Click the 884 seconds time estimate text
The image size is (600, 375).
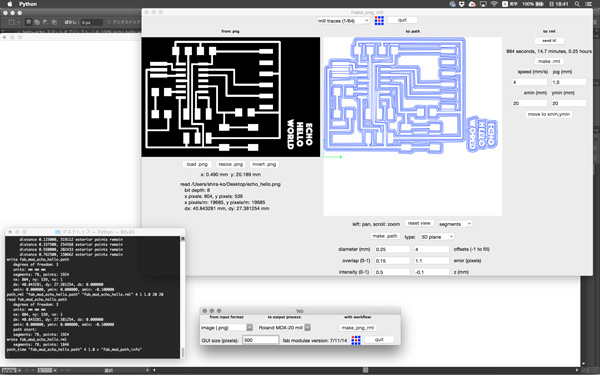coord(549,51)
